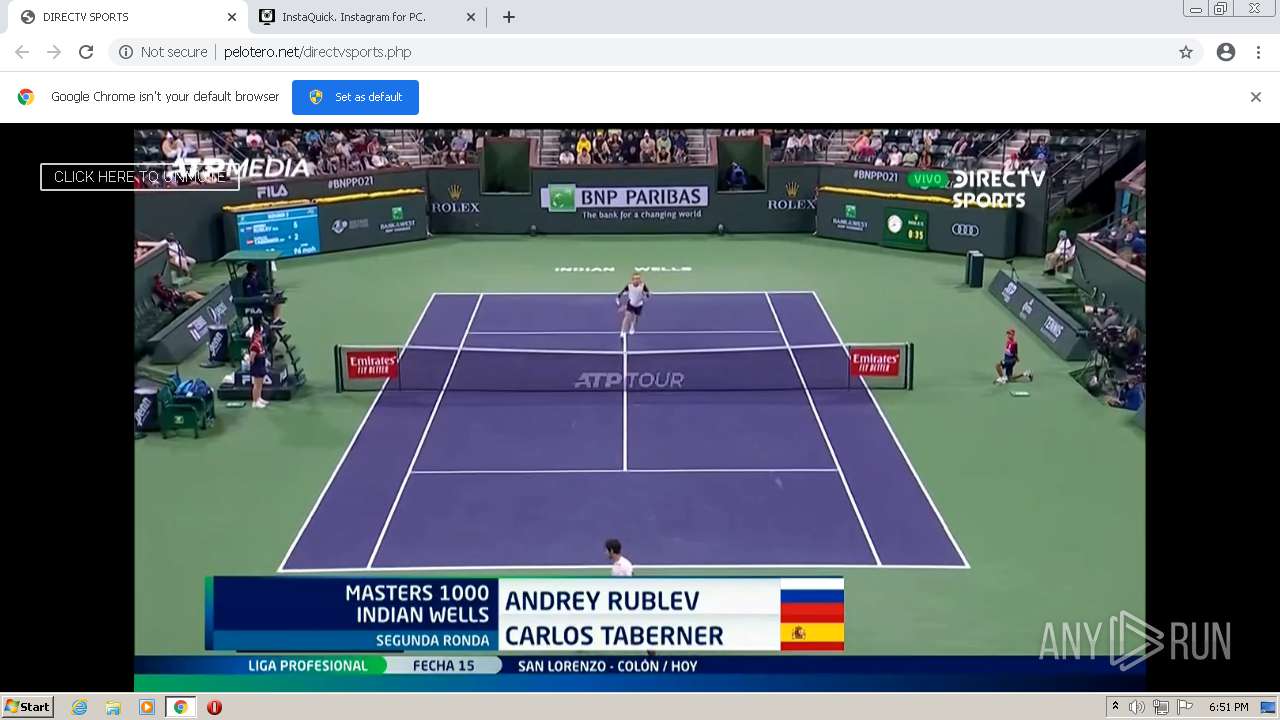Click the ANDREY RUBLEV name caption
This screenshot has height=720, width=1280.
pos(602,601)
